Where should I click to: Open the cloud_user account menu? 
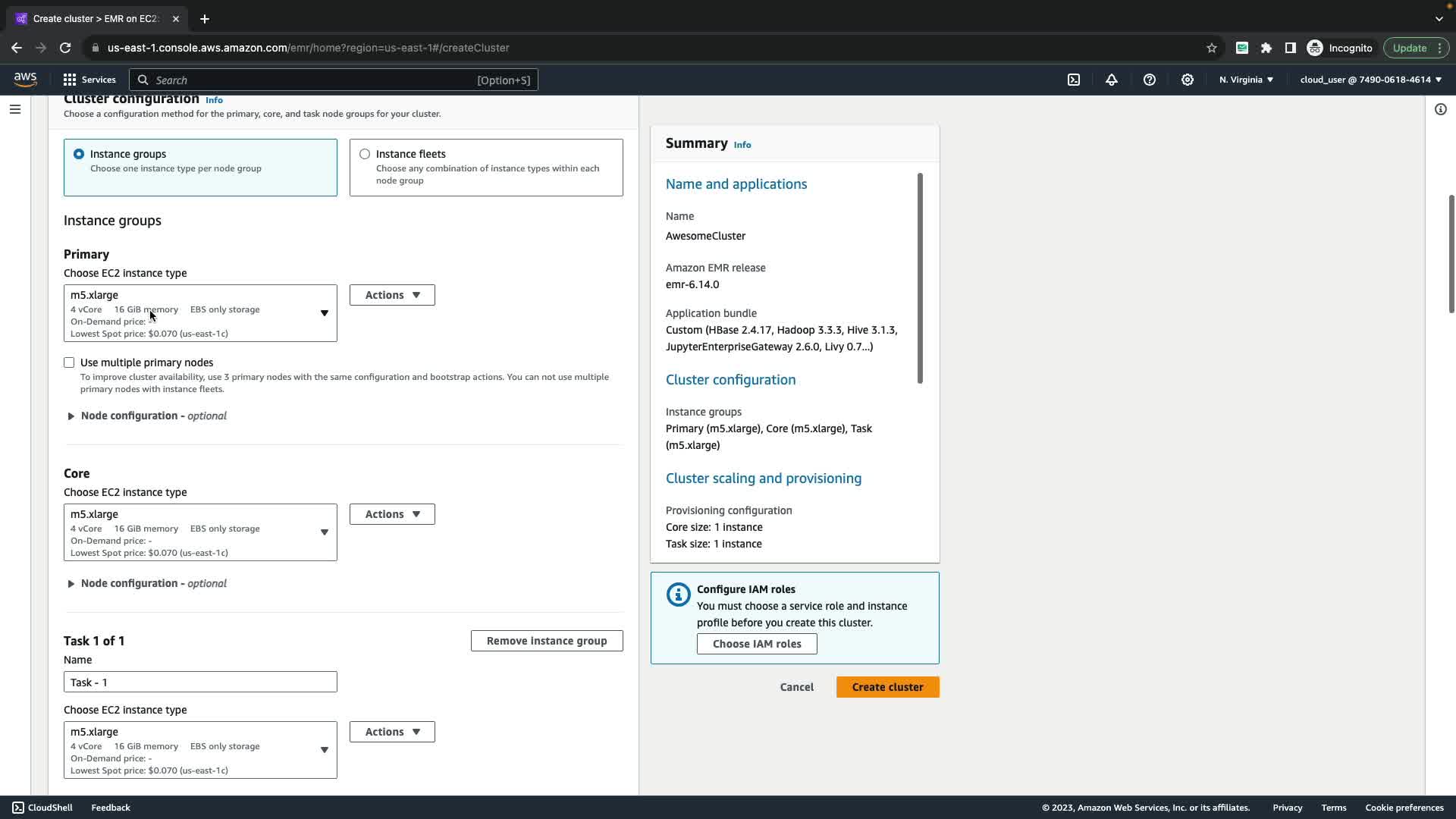click(1370, 80)
